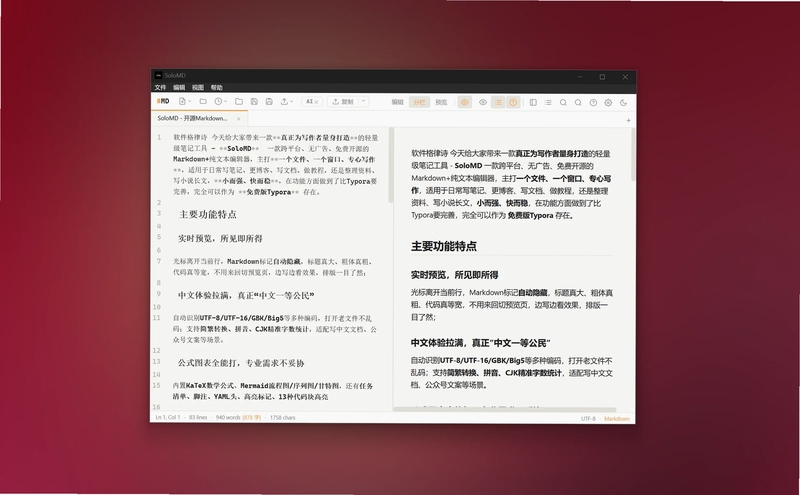
Task: Open the outline list icon
Action: pyautogui.click(x=548, y=103)
